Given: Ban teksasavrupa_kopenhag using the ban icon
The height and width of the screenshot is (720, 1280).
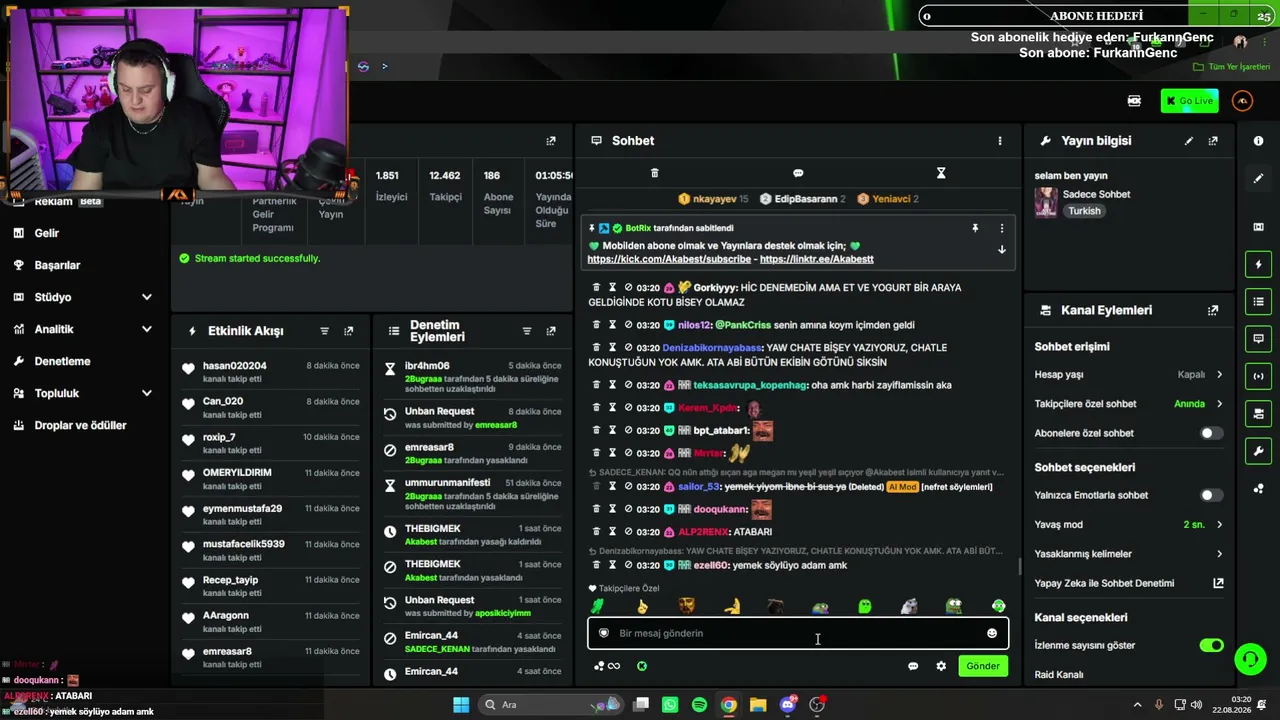Looking at the screenshot, I should click(x=629, y=385).
